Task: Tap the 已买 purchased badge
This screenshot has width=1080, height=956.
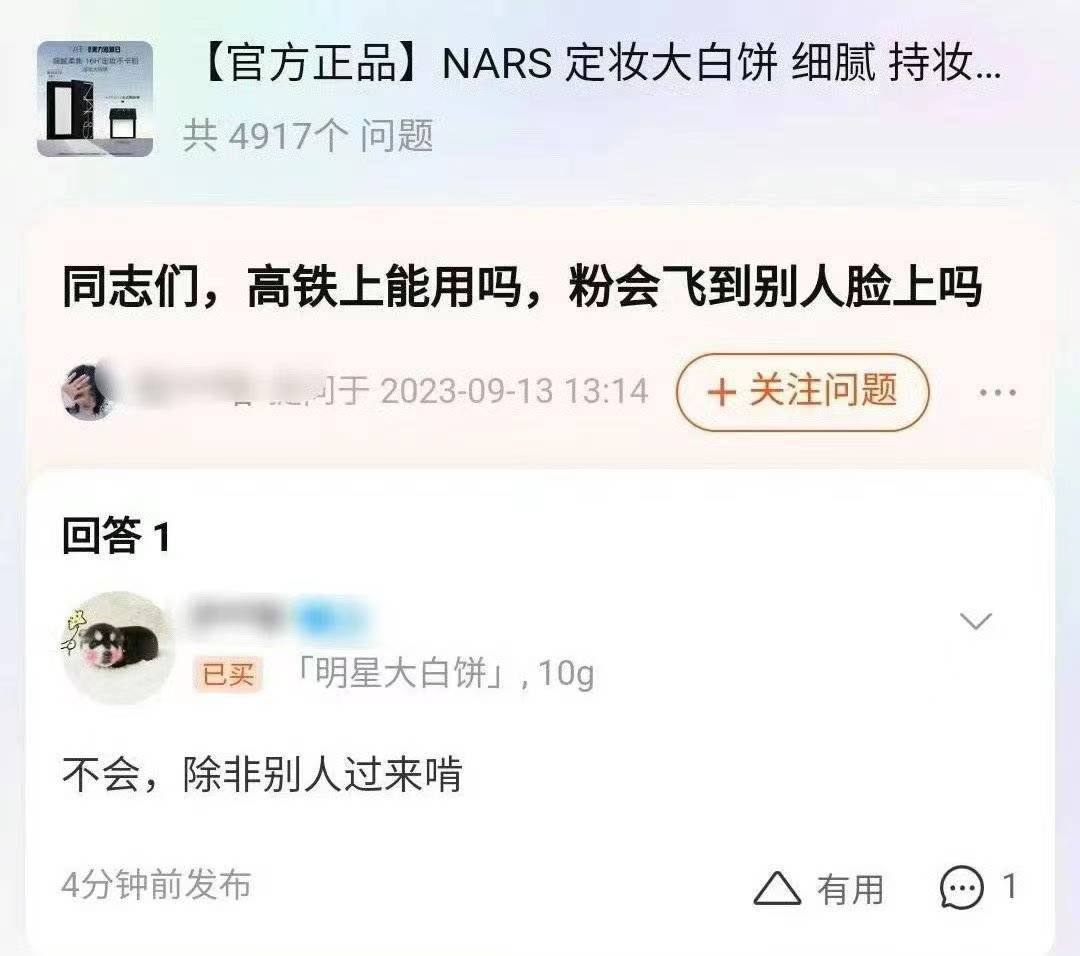Action: click(228, 674)
